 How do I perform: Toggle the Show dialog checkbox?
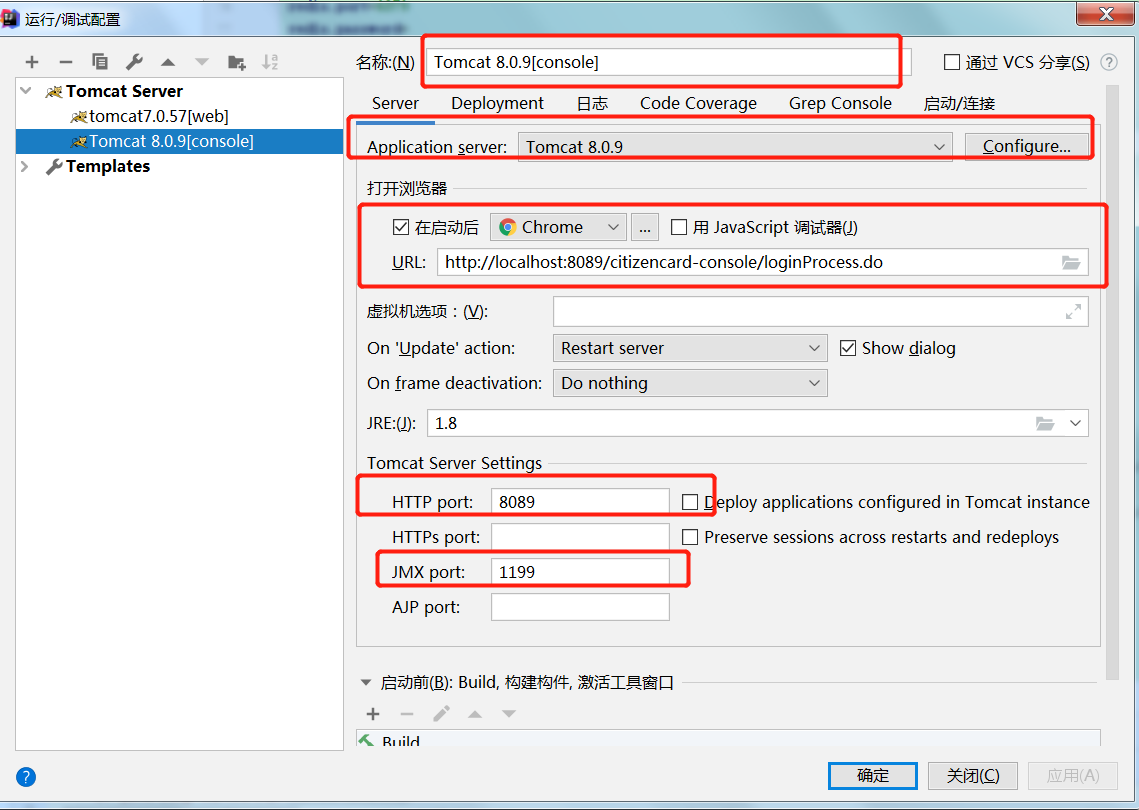click(848, 348)
